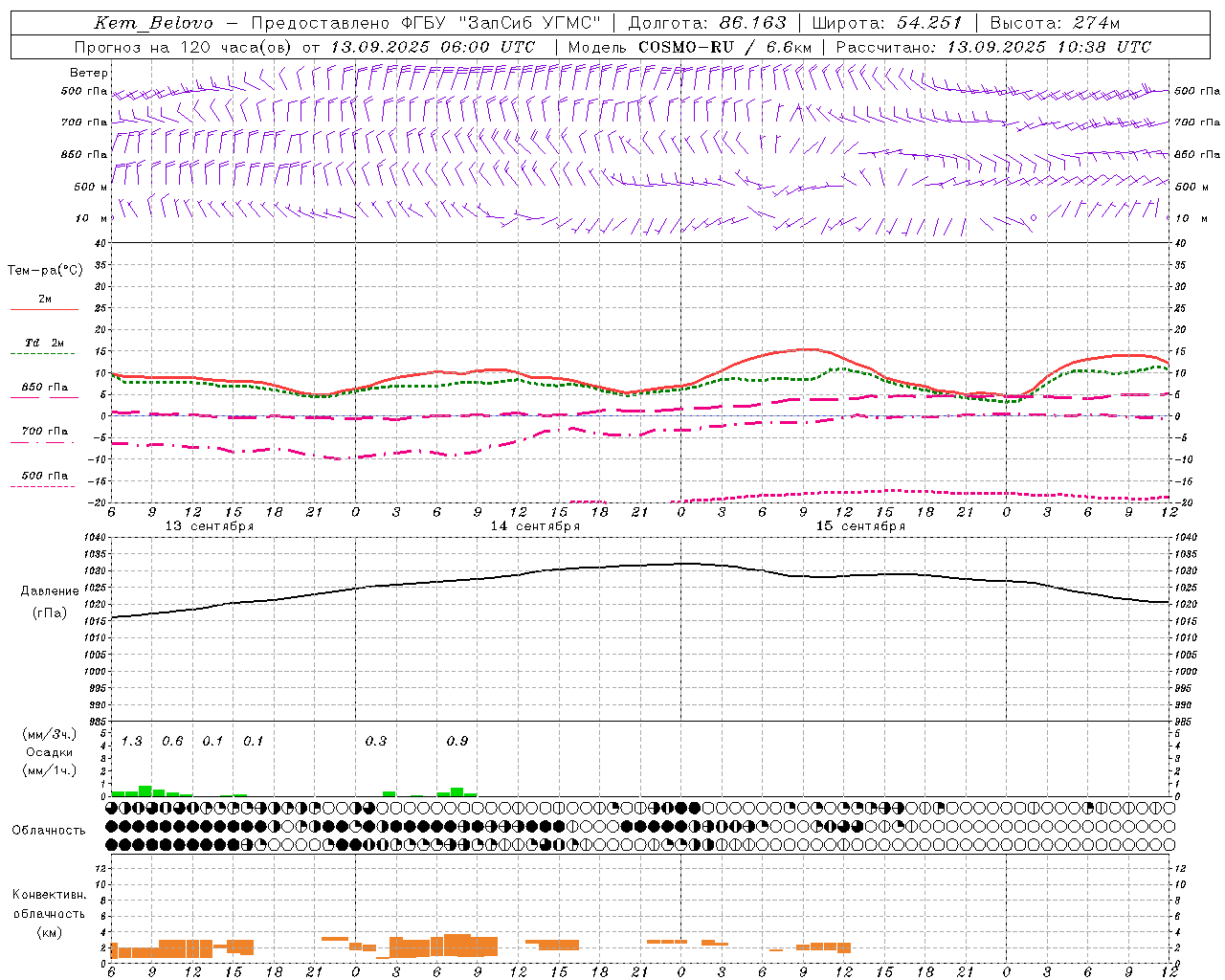
Task: Click the Ветер wind panel label
Action: pos(89,73)
